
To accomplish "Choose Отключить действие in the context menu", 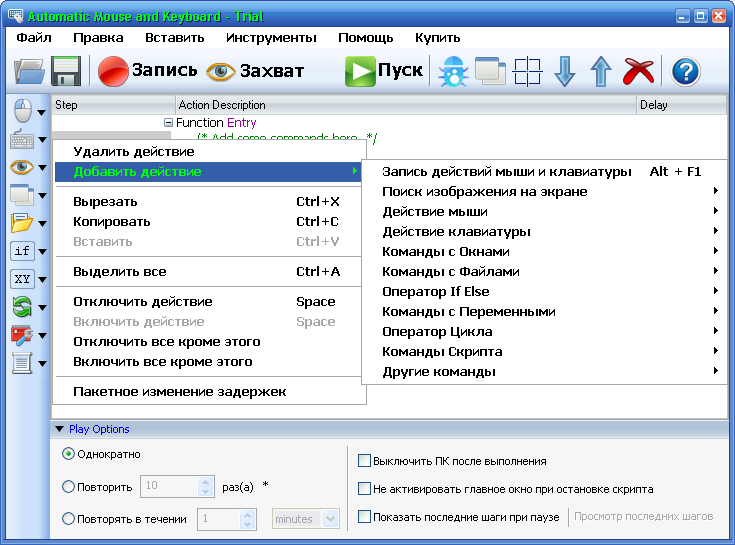I will point(208,301).
